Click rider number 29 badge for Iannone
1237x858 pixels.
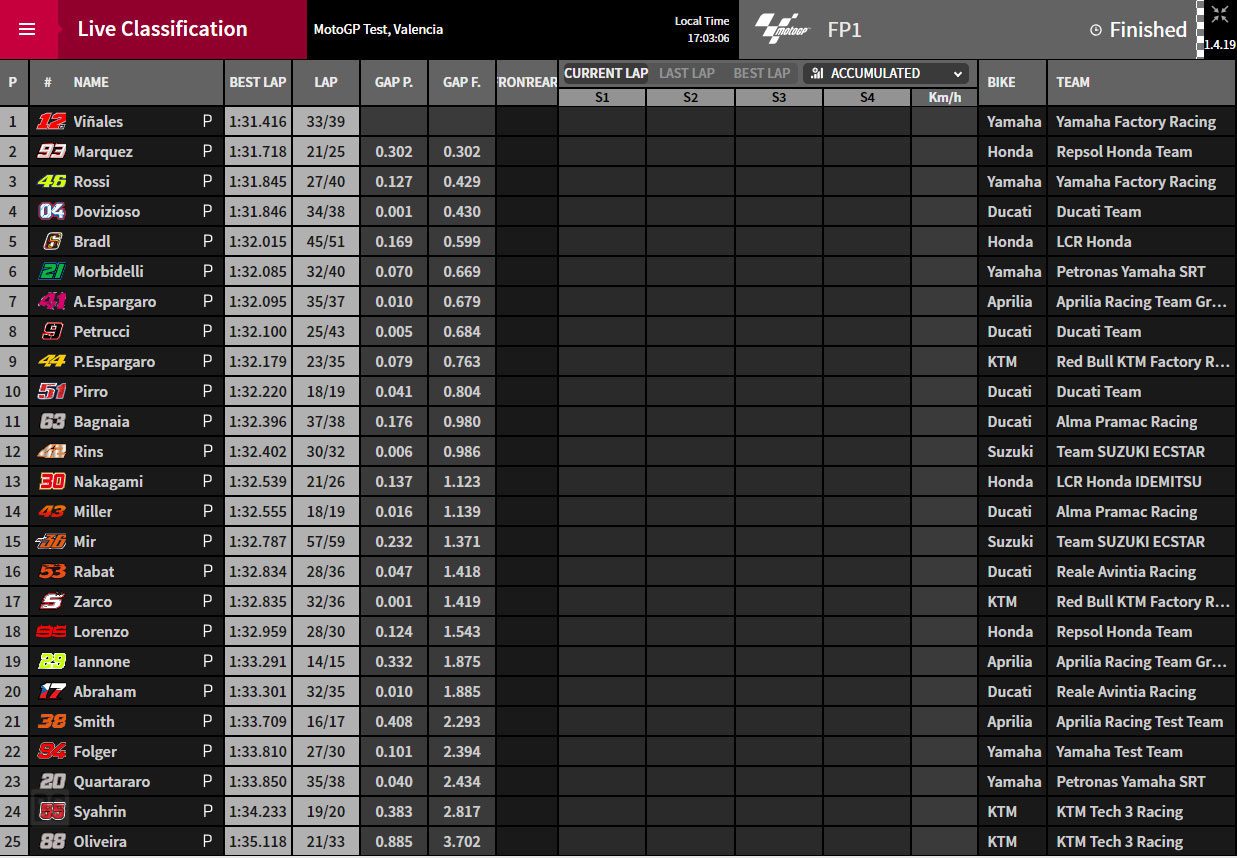pos(52,661)
